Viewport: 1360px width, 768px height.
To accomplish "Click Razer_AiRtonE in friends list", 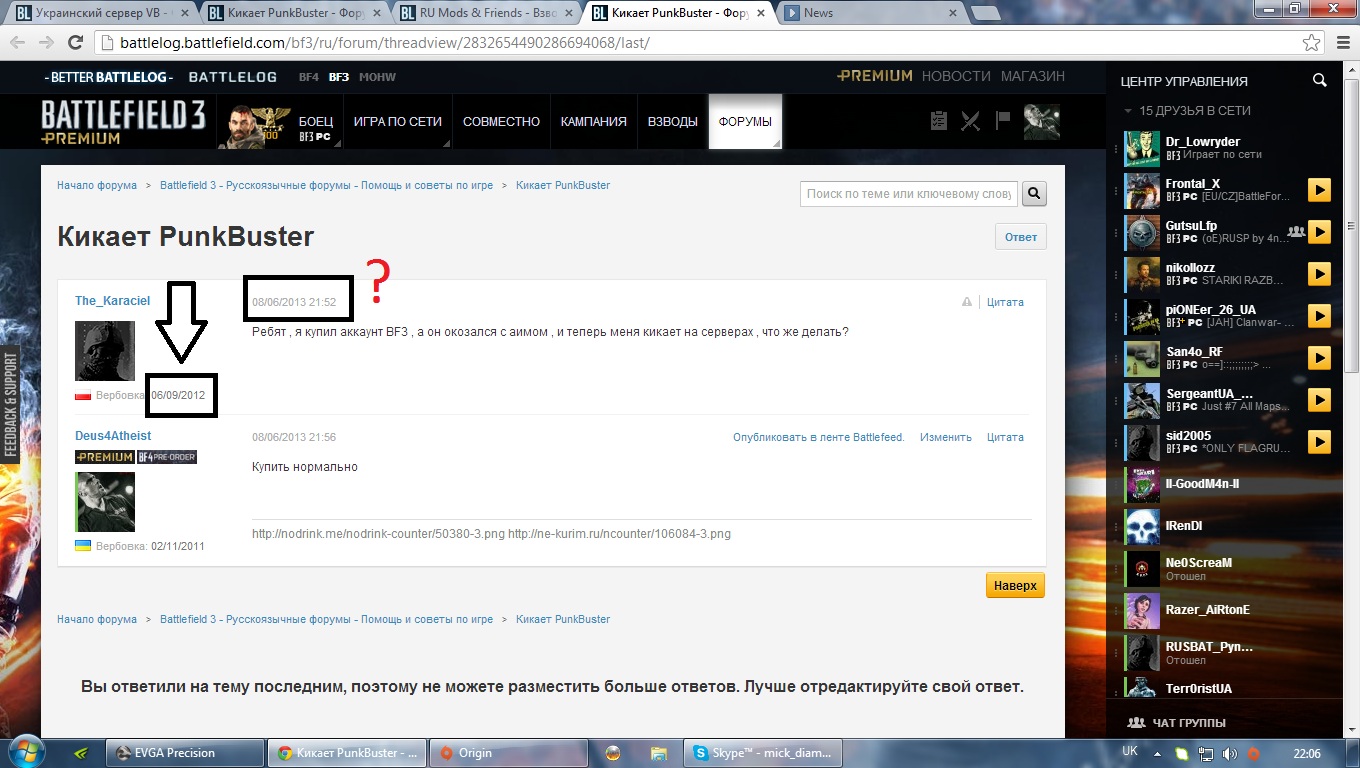I will pos(1207,610).
